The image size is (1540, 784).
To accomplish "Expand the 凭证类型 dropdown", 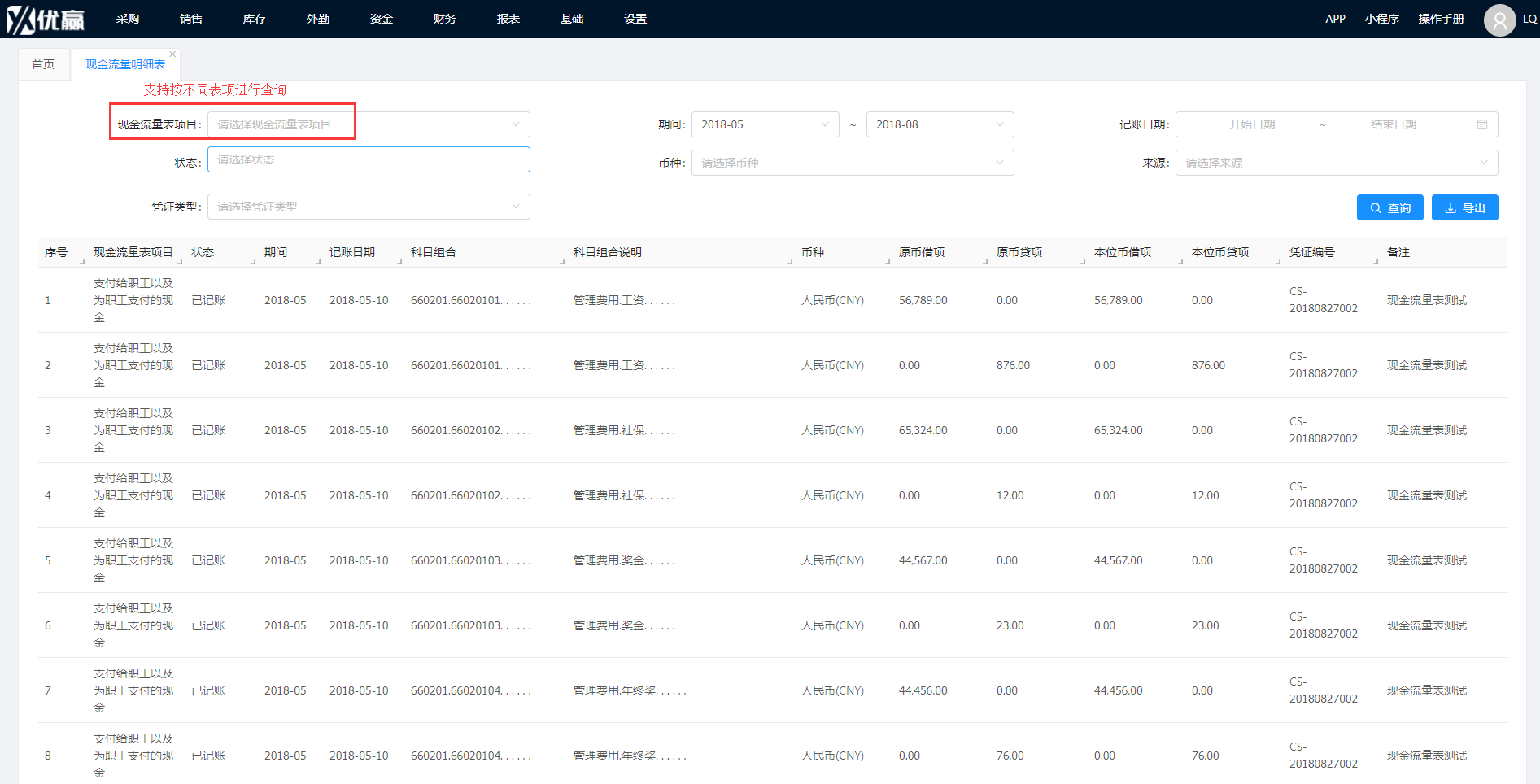I will pos(369,207).
